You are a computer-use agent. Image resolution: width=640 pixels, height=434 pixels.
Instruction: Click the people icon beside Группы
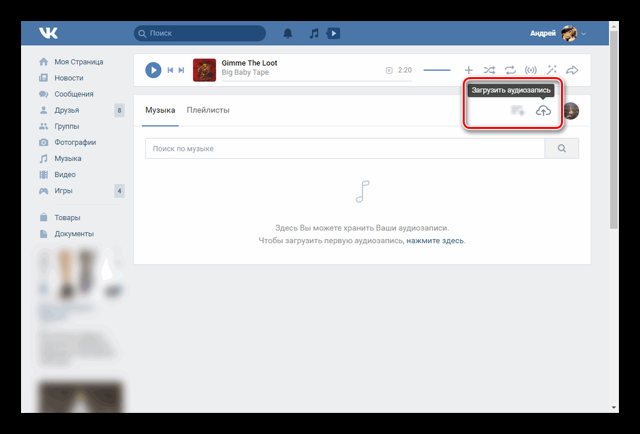coord(43,126)
